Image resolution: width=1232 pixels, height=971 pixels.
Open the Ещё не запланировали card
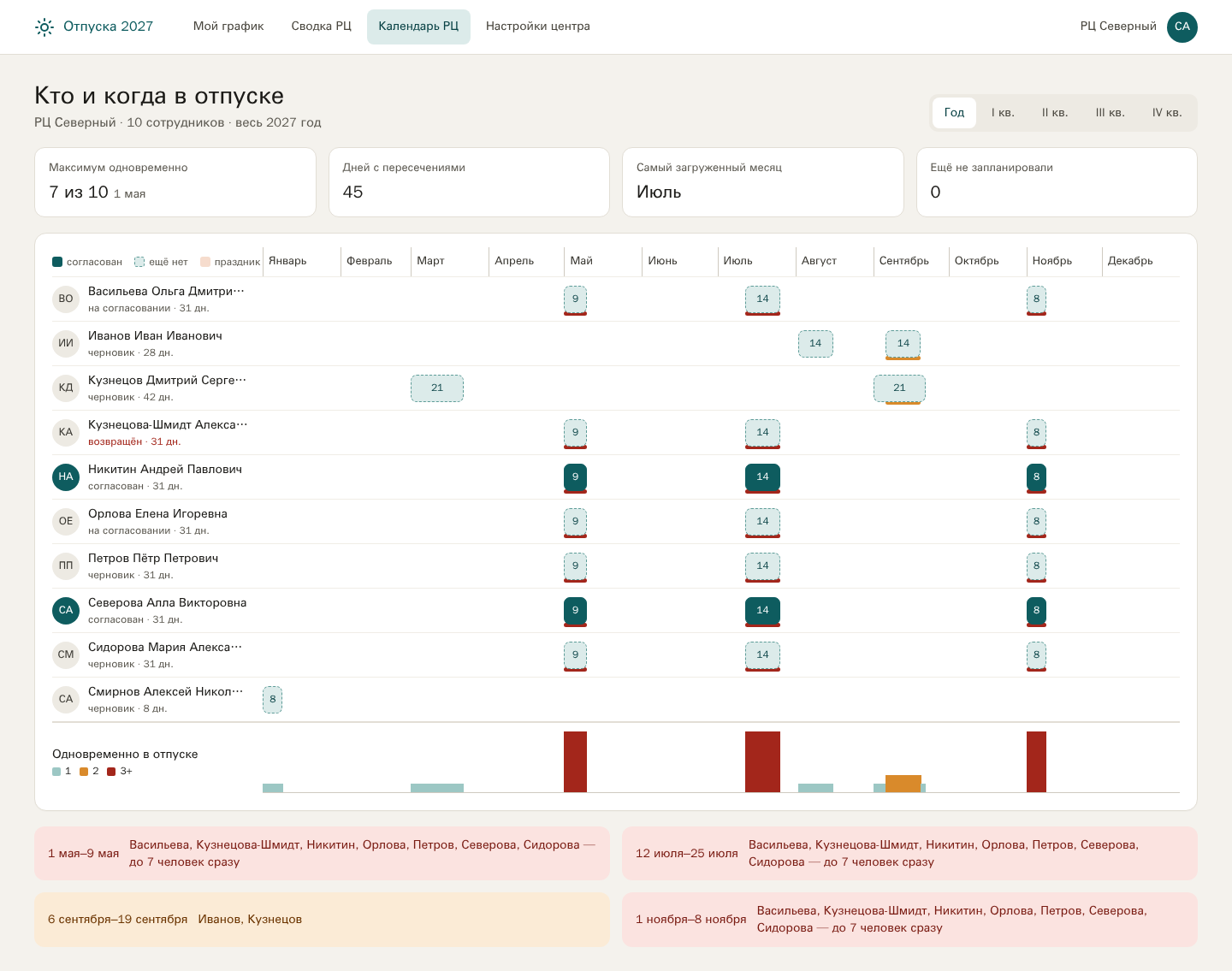(x=1057, y=182)
